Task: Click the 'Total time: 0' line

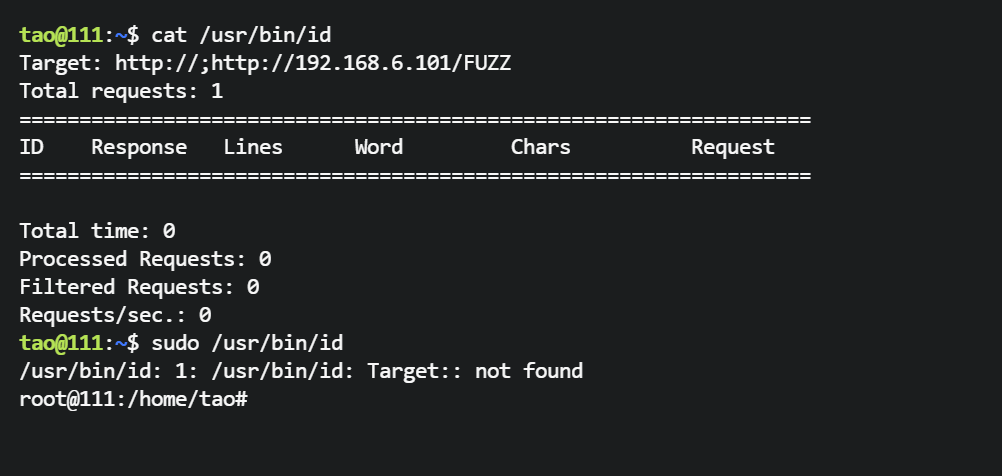Action: point(97,231)
